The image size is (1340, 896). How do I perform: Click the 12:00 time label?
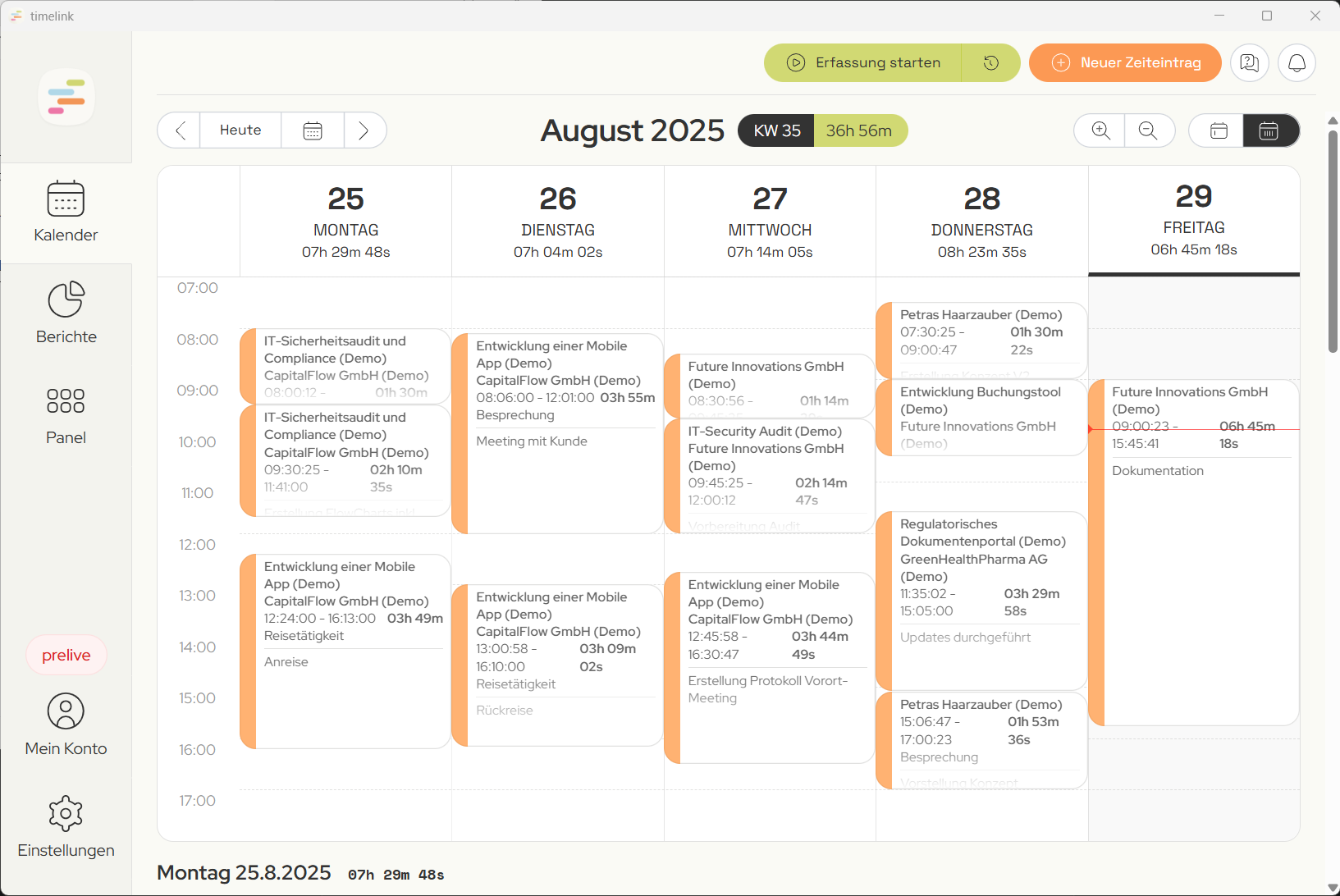pos(198,545)
